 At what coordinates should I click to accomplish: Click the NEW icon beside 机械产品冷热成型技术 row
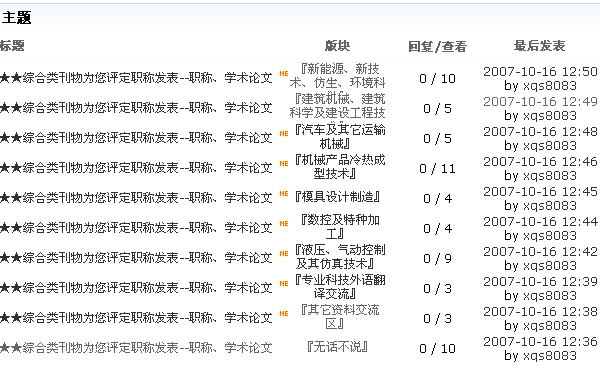click(284, 163)
